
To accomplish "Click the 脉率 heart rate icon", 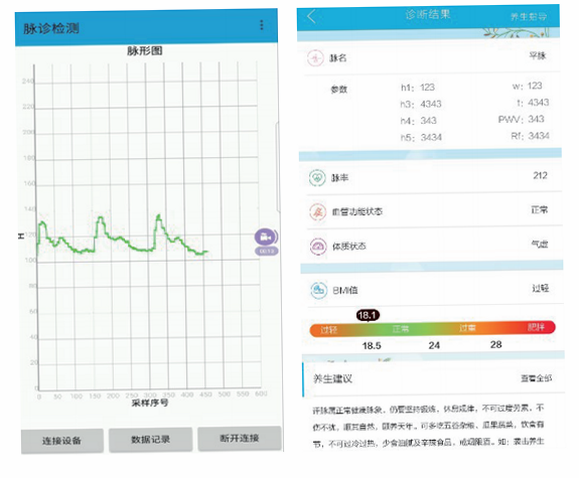I will click(x=317, y=178).
